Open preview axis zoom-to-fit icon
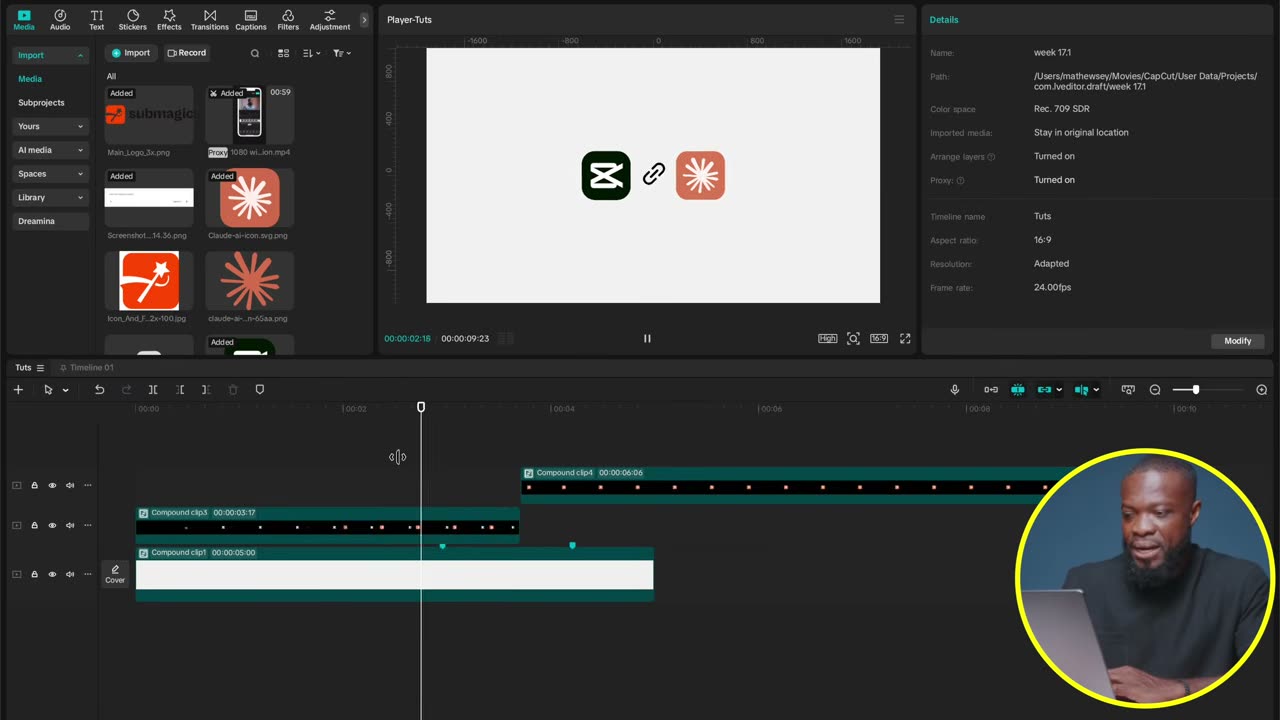The width and height of the screenshot is (1280, 720). (x=1128, y=390)
